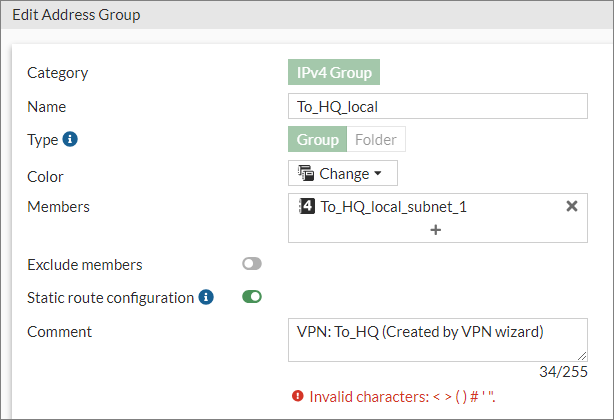The width and height of the screenshot is (614, 420).
Task: Click the Comment label
Action: click(59, 332)
